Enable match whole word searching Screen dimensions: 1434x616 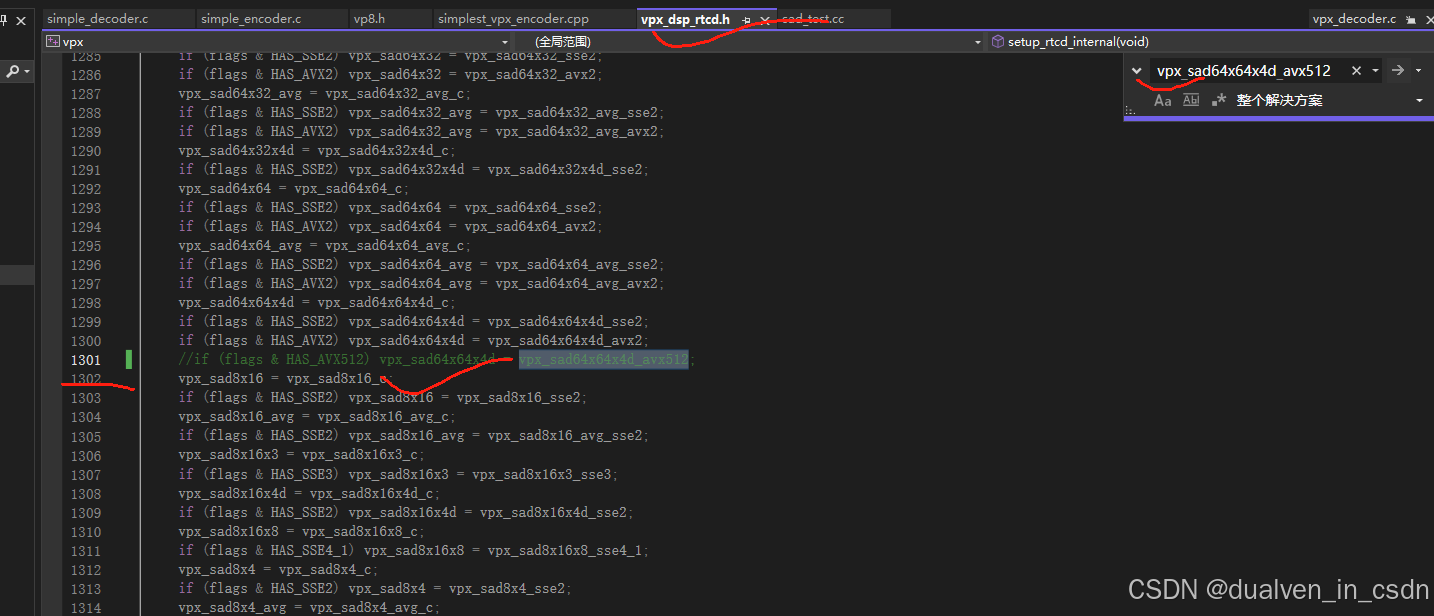[x=1190, y=100]
